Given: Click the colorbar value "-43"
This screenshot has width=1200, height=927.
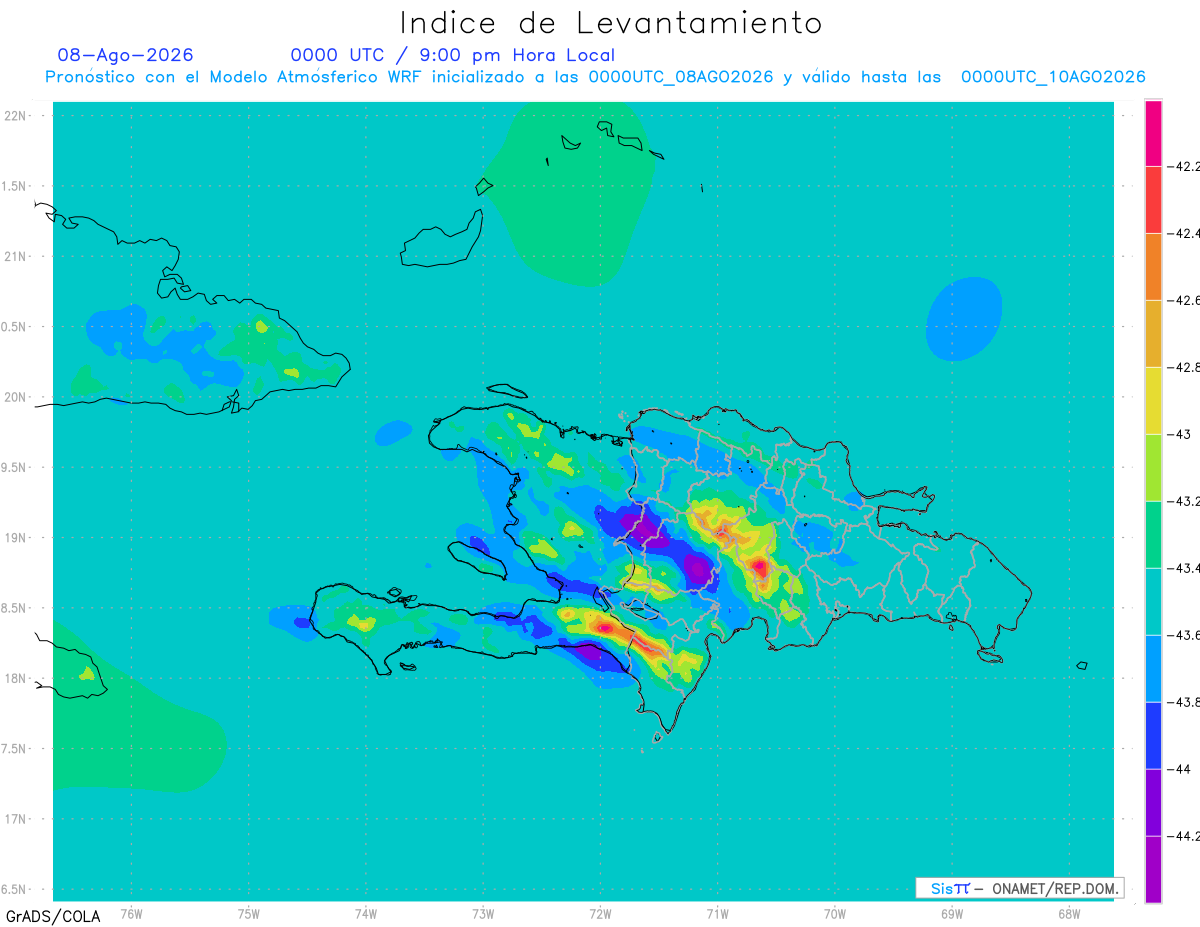Looking at the screenshot, I should [1180, 434].
